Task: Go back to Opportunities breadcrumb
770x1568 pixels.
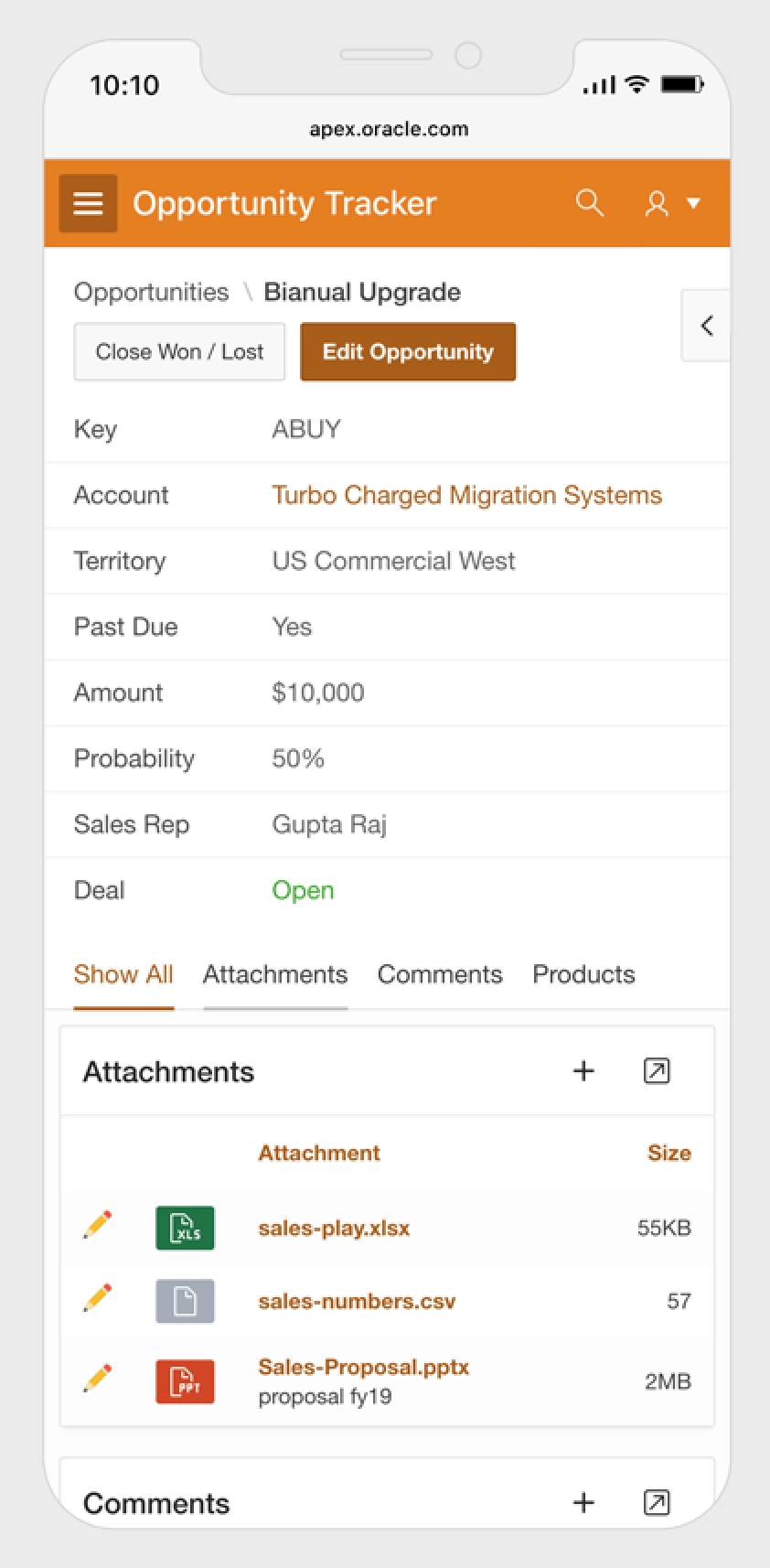Action: [x=152, y=293]
